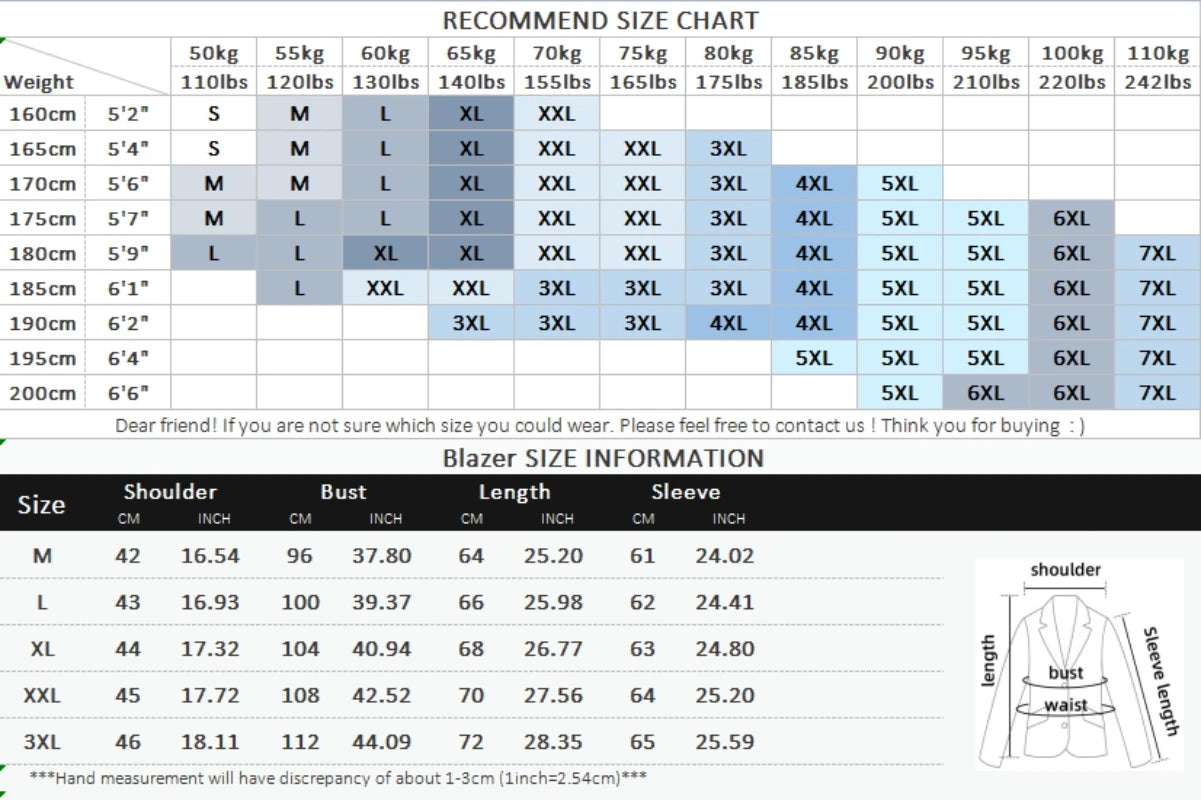Pick the 7XL cell in the 200cm row

click(1157, 393)
